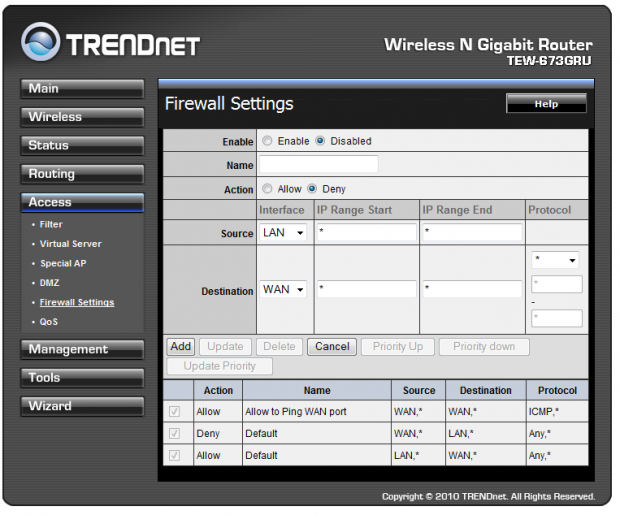Focus the Source IP Range Start field
This screenshot has height=515, width=620.
[x=367, y=232]
